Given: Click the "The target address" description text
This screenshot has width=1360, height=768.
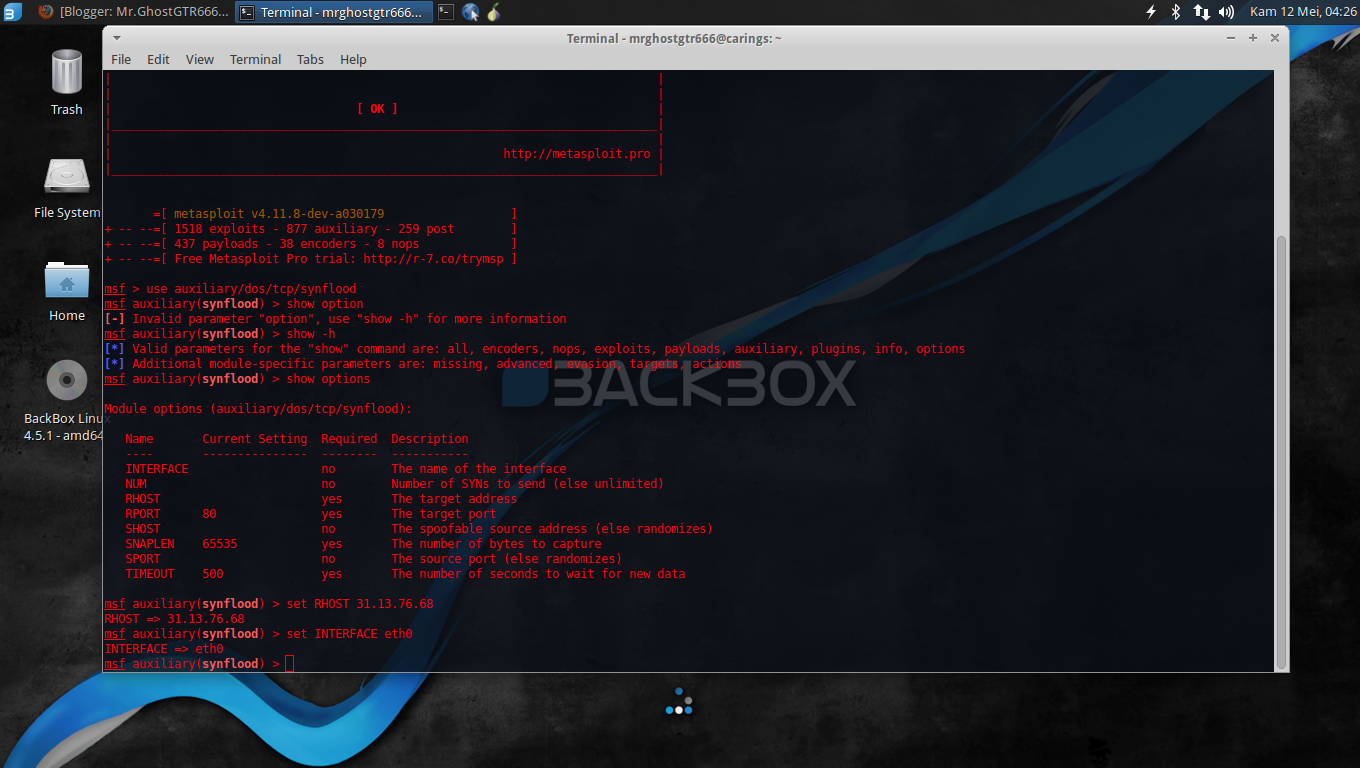Looking at the screenshot, I should pos(454,499).
